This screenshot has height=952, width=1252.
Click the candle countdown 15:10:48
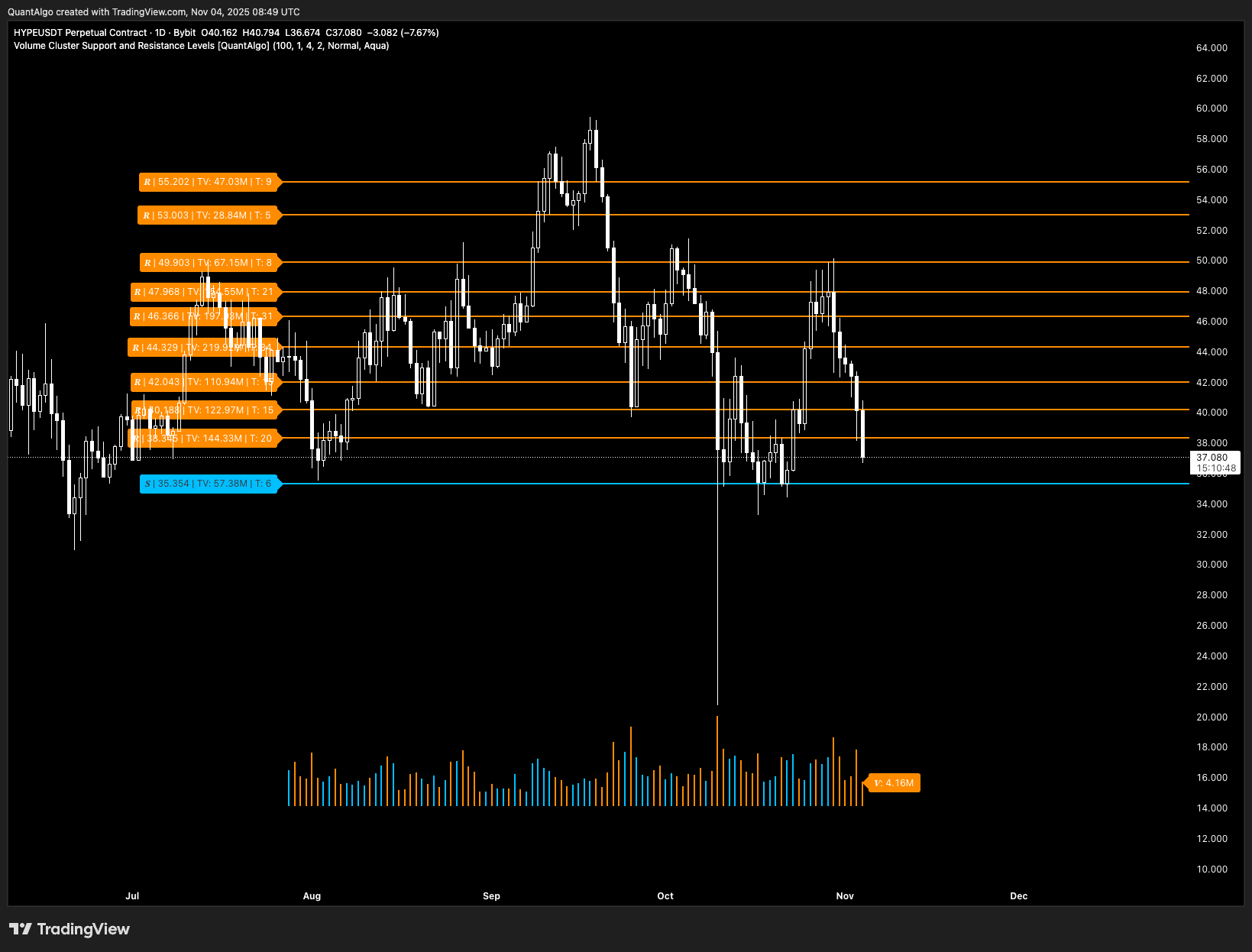click(1215, 468)
